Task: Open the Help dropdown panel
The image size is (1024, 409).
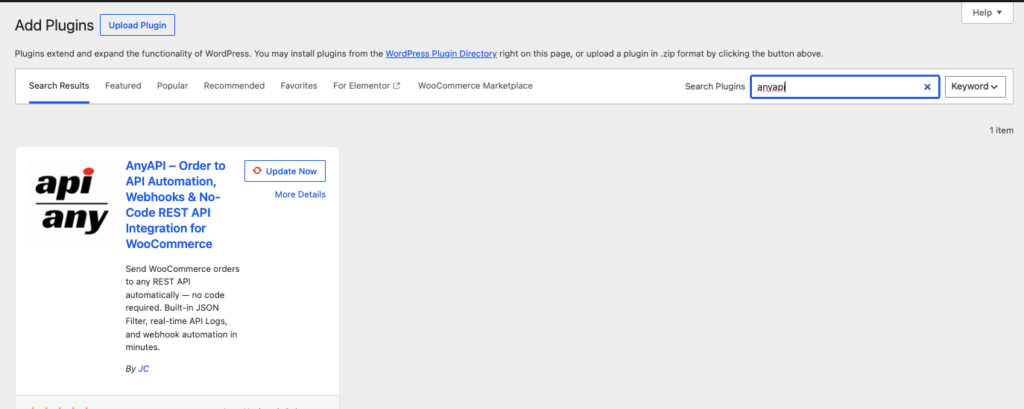Action: 987,12
